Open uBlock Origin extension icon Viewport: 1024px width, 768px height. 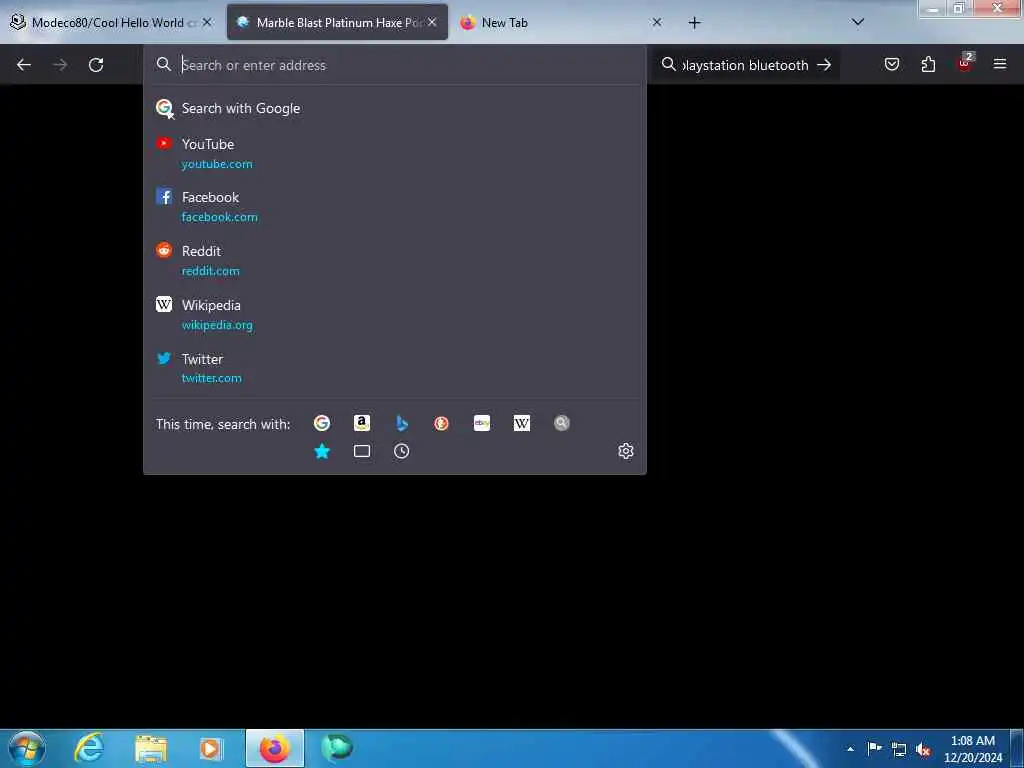[965, 63]
